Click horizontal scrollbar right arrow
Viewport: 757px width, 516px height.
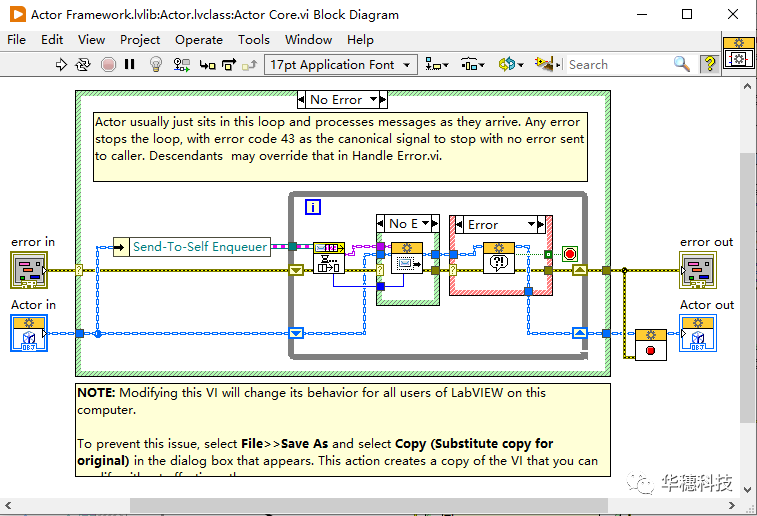pos(732,505)
